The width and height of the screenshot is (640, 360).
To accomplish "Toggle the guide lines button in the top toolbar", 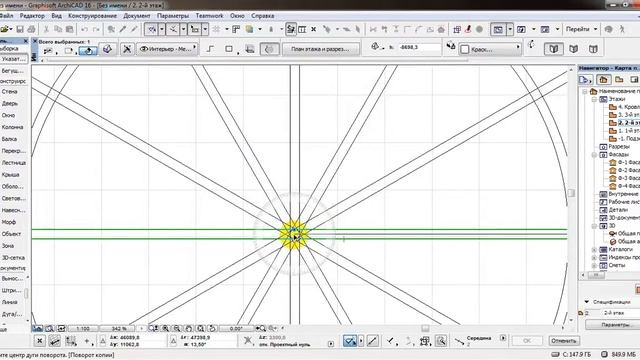I will coord(151,29).
